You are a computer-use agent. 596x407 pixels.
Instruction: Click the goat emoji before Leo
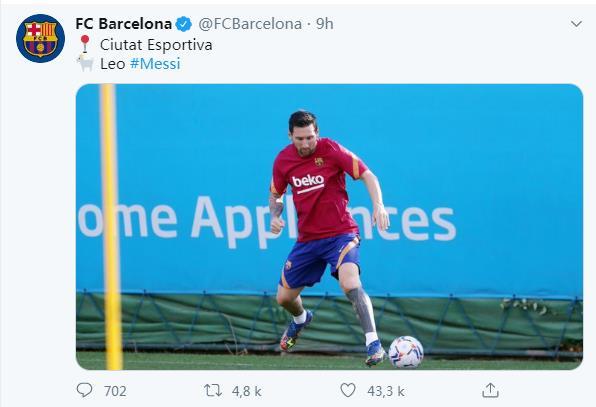85,63
